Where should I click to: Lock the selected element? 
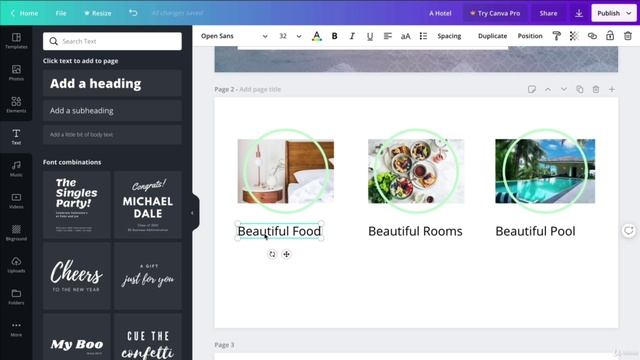[x=610, y=36]
